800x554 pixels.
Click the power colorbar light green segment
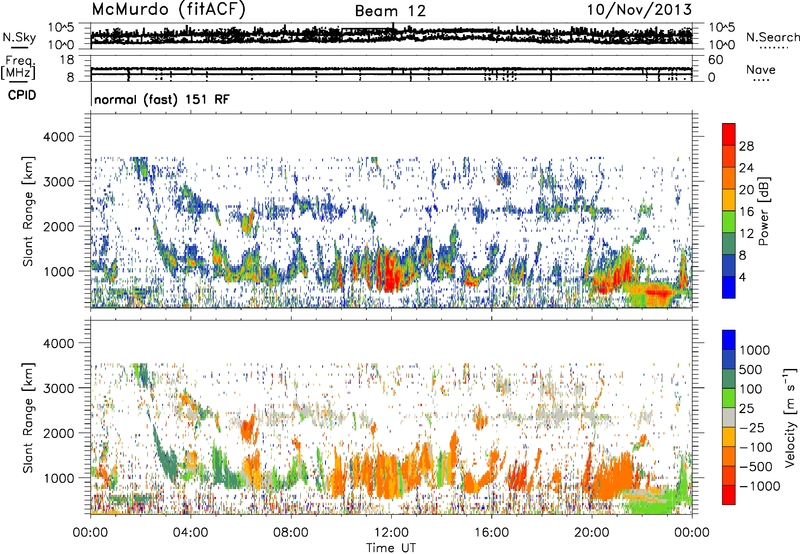coord(729,222)
